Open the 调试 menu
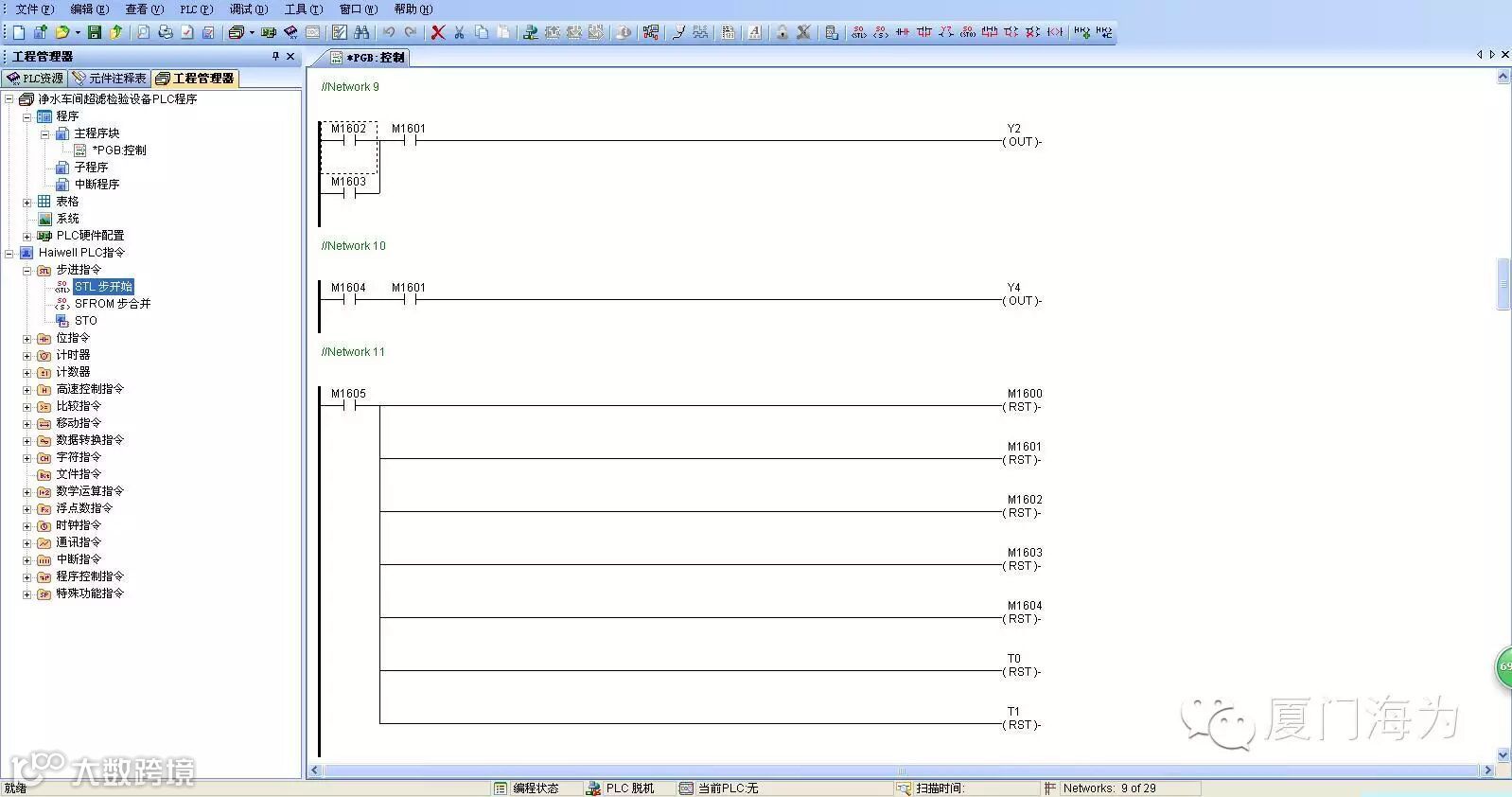Viewport: 1512px width, 797px height. point(249,9)
